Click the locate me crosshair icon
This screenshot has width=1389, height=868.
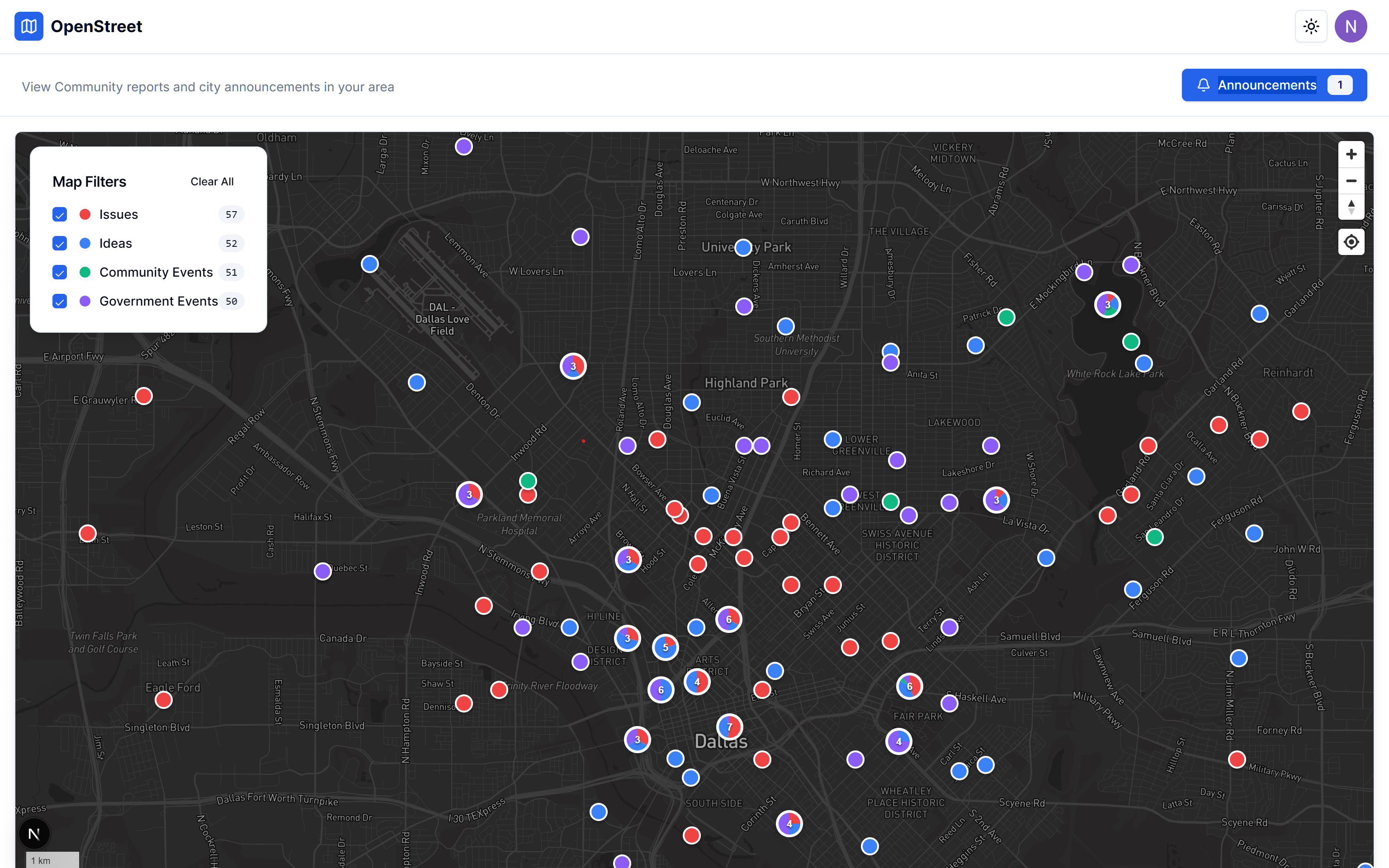pyautogui.click(x=1351, y=242)
